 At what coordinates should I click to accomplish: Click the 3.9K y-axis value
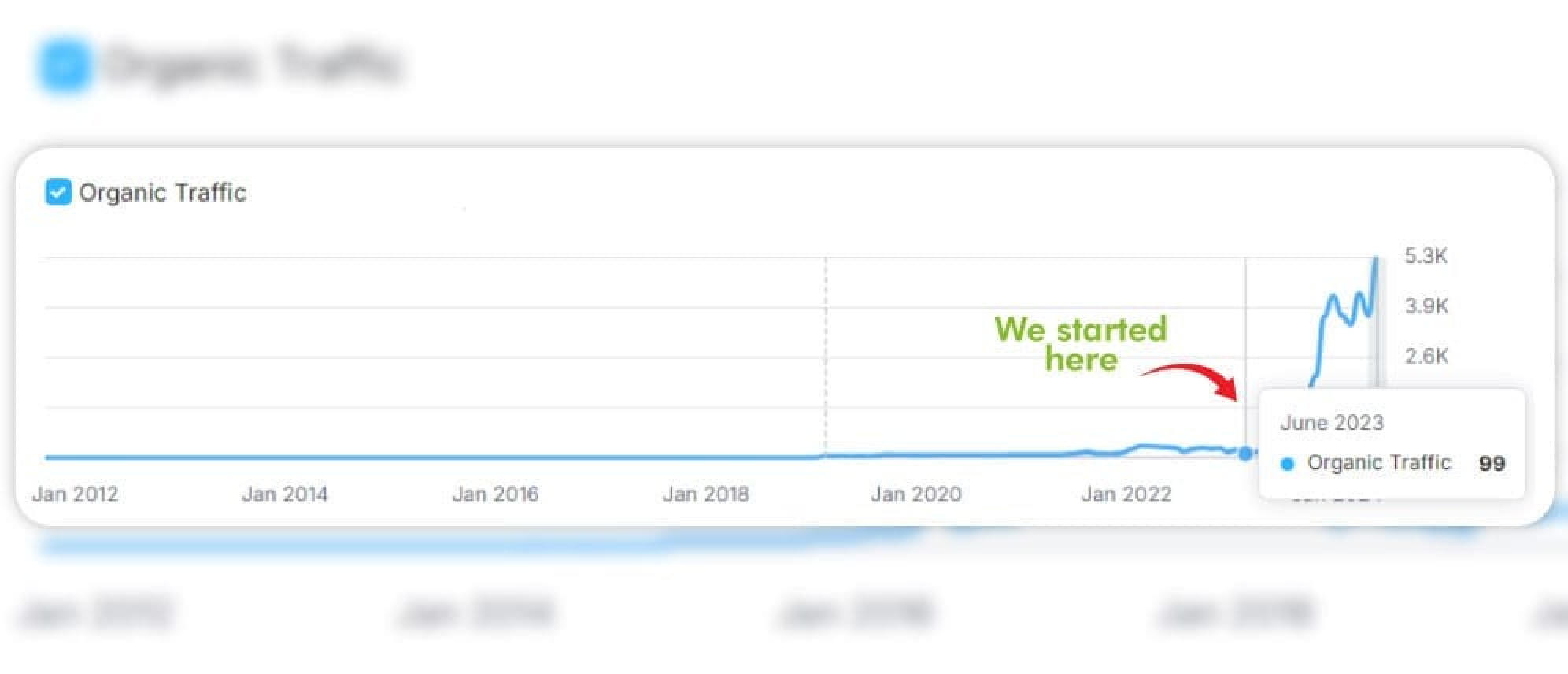1426,306
